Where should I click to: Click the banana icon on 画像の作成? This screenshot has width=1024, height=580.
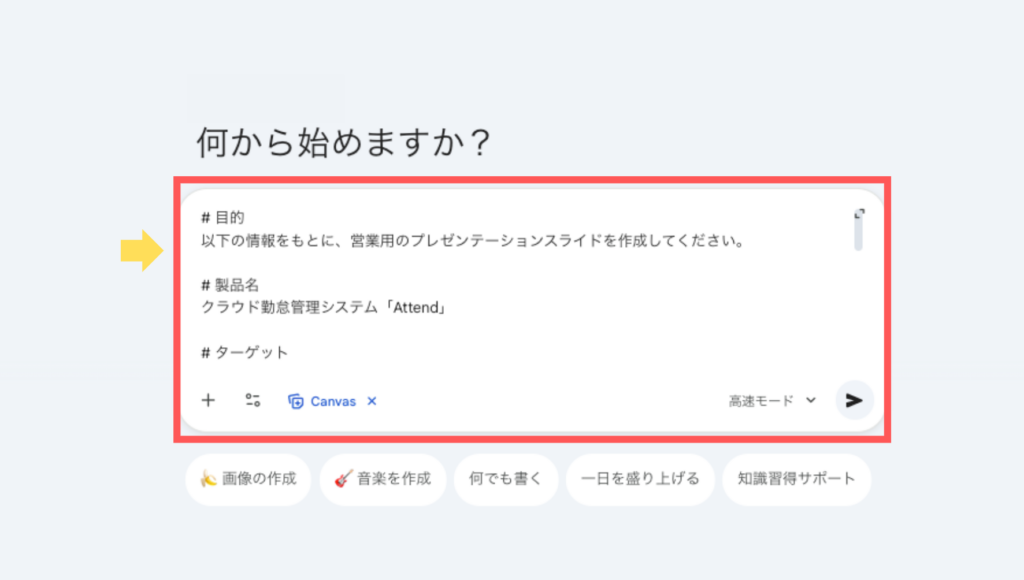[208, 478]
